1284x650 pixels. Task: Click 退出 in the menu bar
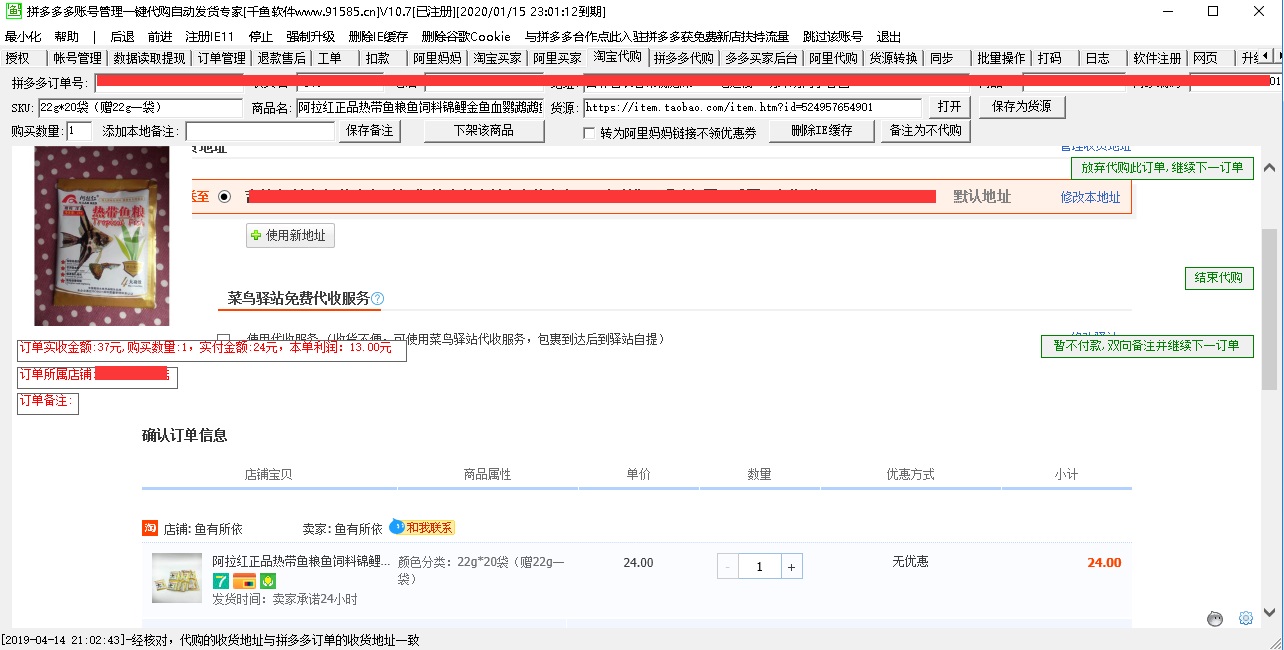coord(888,37)
